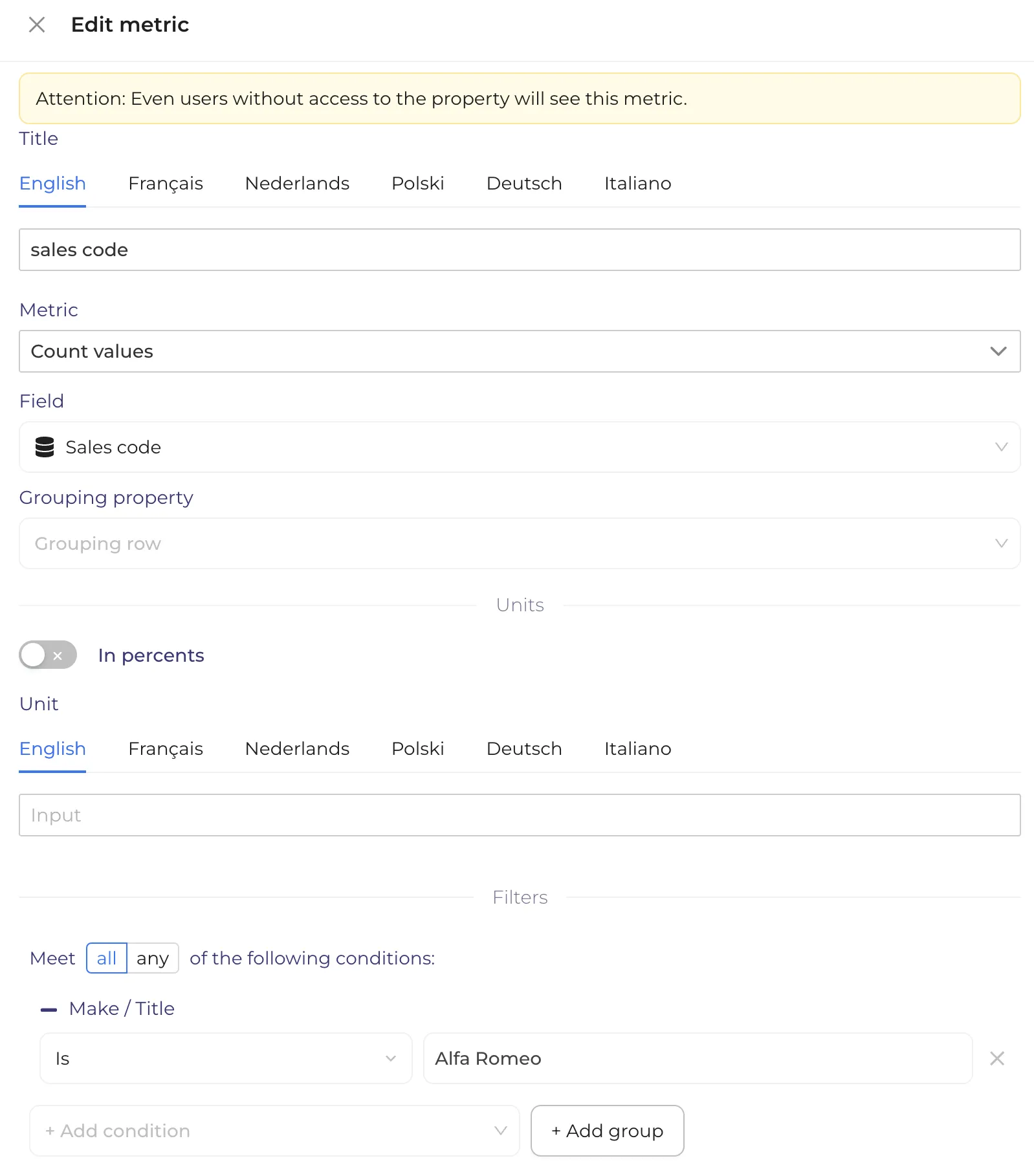
Task: Open the Sales code field dropdown
Action: pos(520,447)
